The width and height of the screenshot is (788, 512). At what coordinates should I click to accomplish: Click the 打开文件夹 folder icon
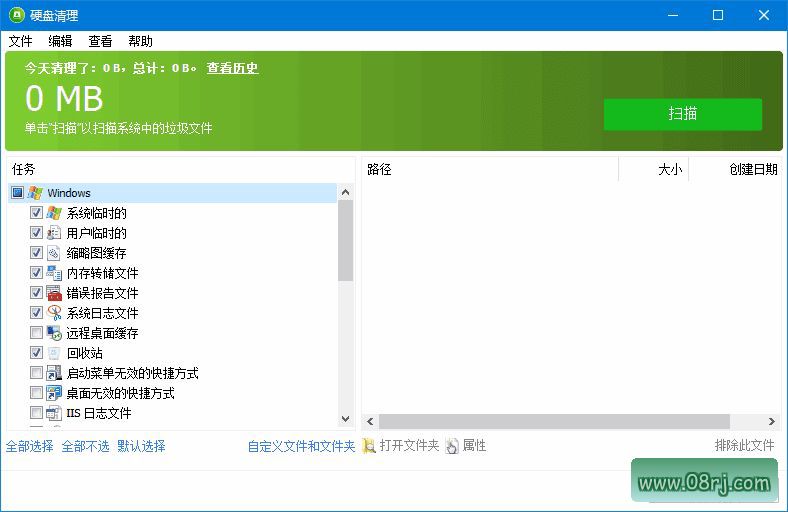pos(369,446)
